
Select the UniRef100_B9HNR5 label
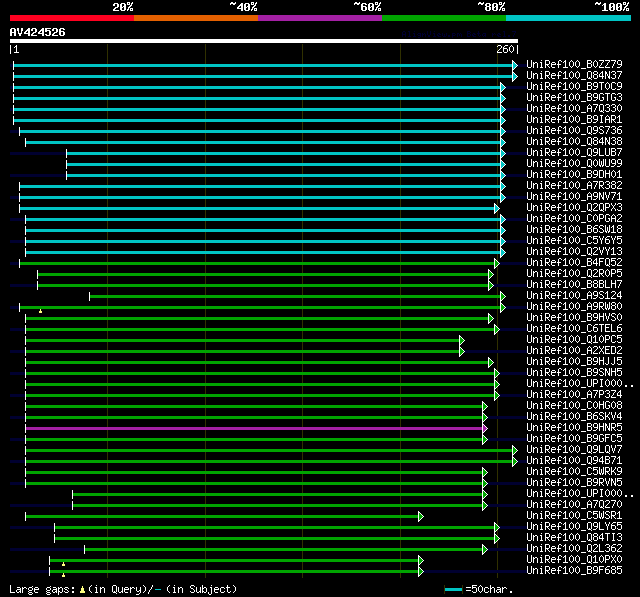[574, 428]
